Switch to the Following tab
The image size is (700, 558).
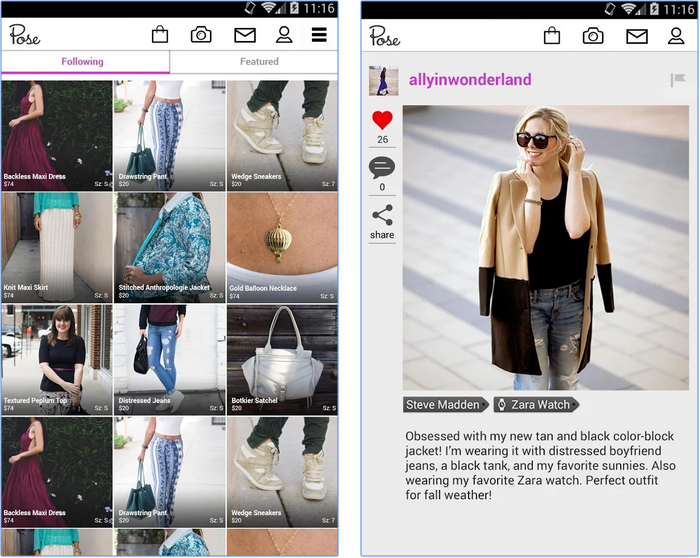click(x=85, y=62)
